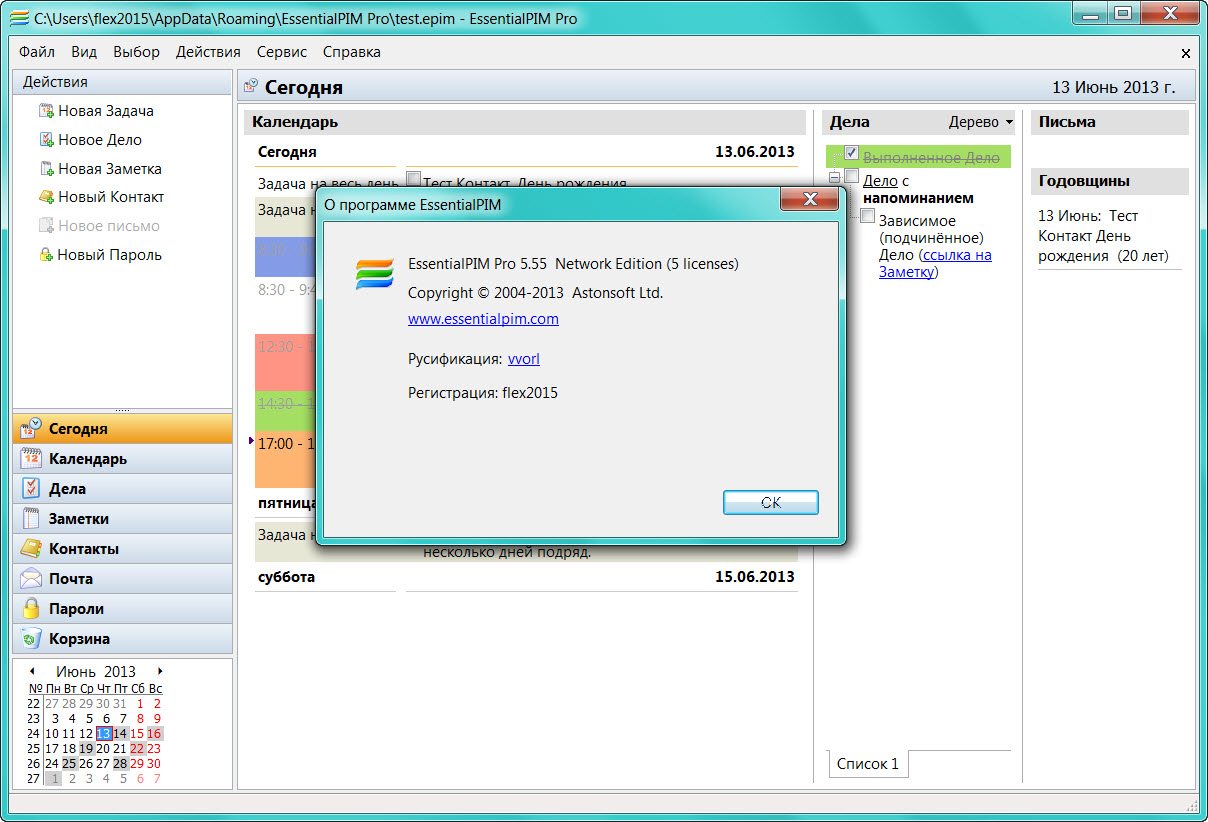Open the Сервис menu
Image resolution: width=1208 pixels, height=822 pixels.
(x=282, y=52)
